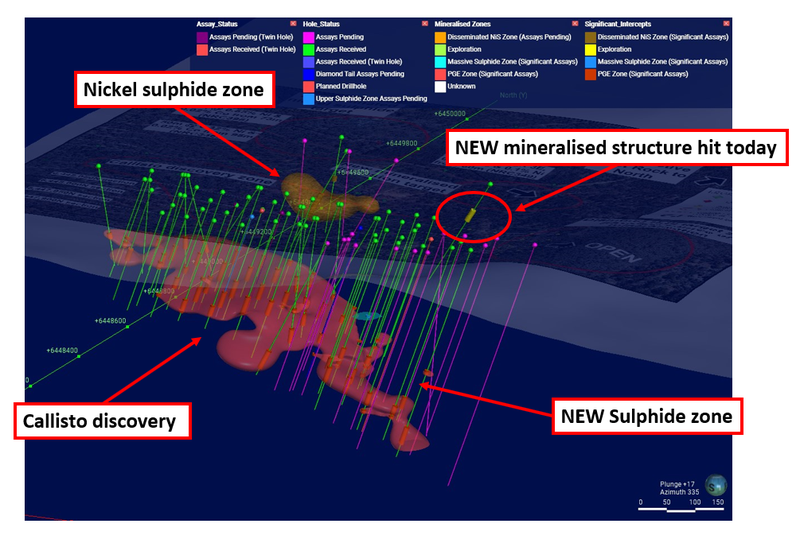Select the 'Assays Pending (Twin Hole)' label
The height and width of the screenshot is (543, 800).
(251, 37)
